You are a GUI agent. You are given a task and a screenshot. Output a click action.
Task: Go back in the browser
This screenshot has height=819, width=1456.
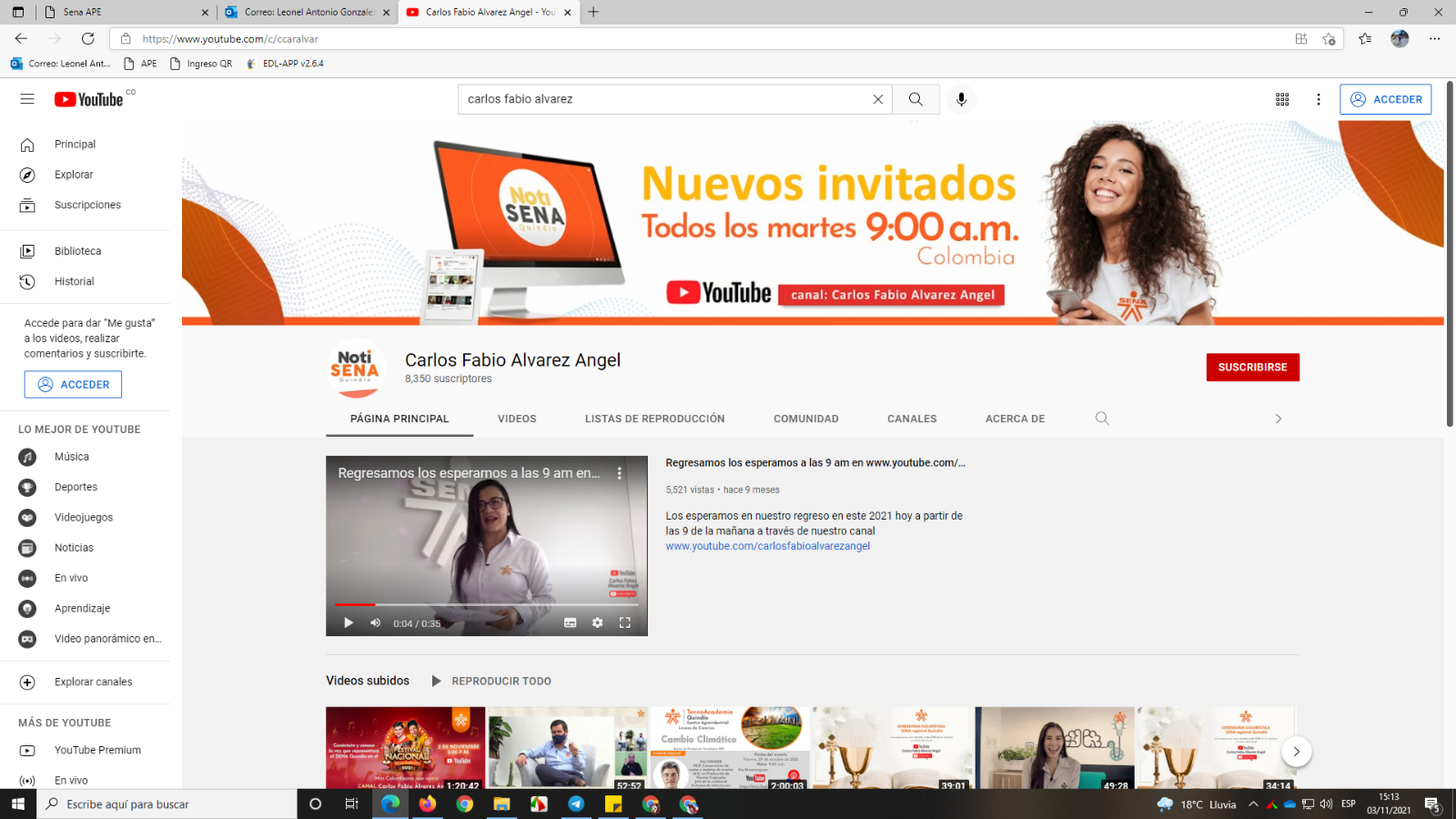pos(21,39)
